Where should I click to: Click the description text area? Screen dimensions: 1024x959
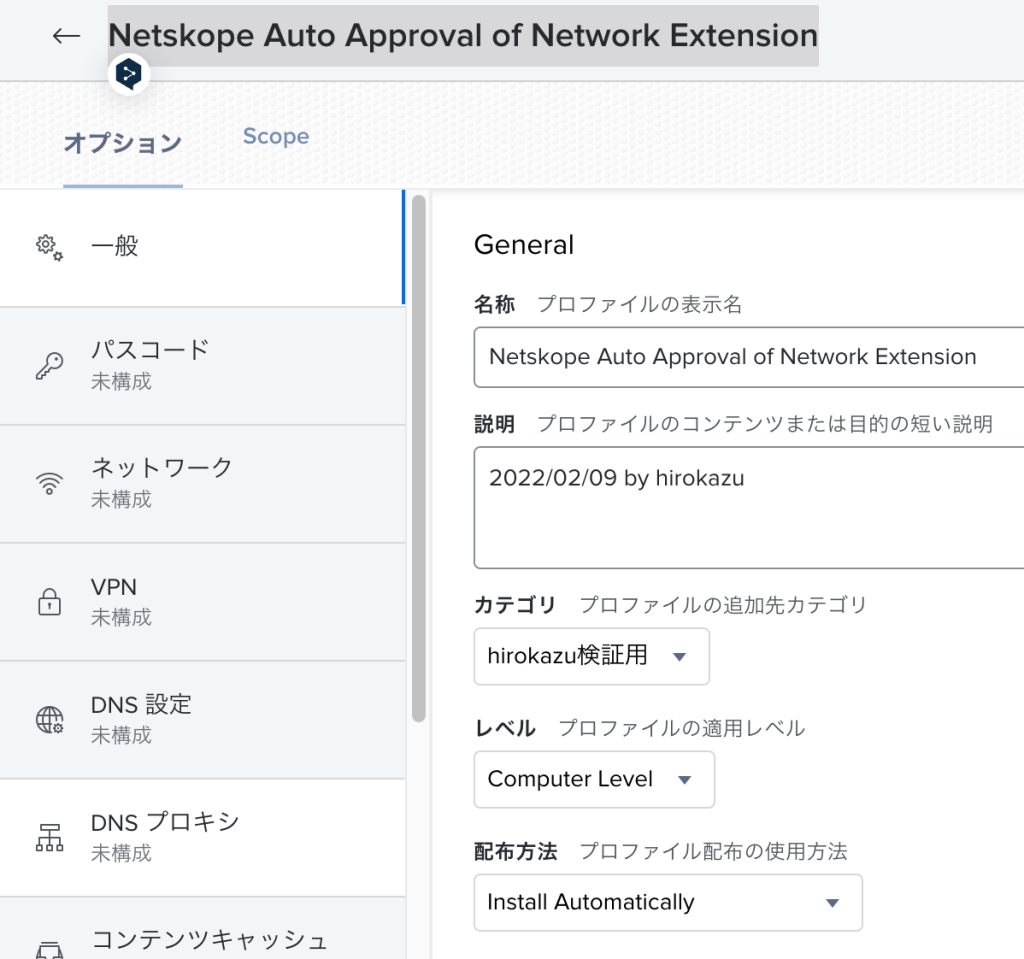pyautogui.click(x=749, y=508)
